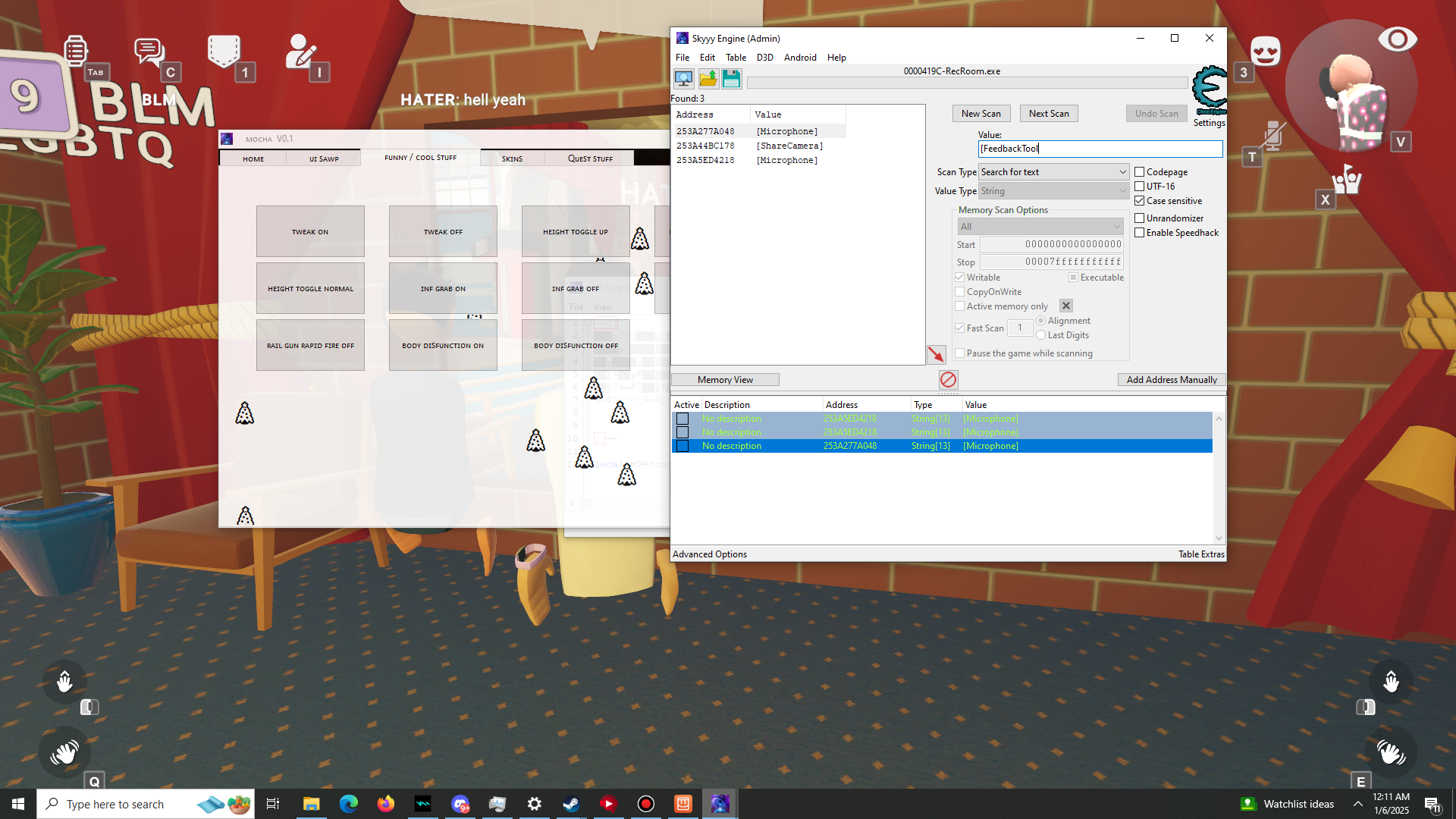Click Add Address Manually button
The height and width of the screenshot is (819, 1456).
point(1171,380)
